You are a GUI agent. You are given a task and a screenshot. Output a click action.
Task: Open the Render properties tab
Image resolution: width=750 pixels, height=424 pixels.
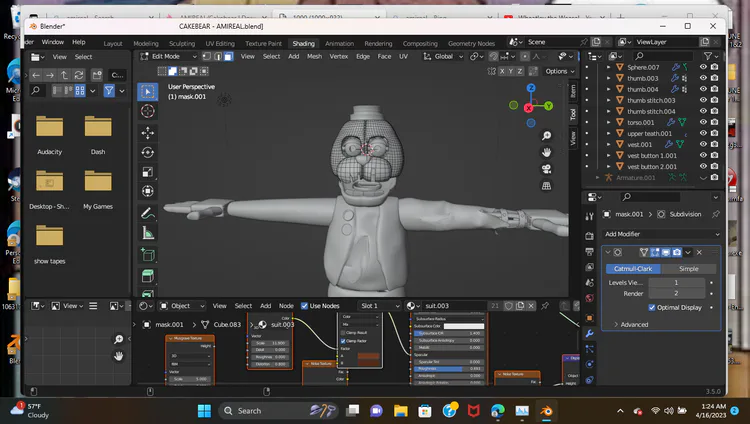tap(589, 236)
